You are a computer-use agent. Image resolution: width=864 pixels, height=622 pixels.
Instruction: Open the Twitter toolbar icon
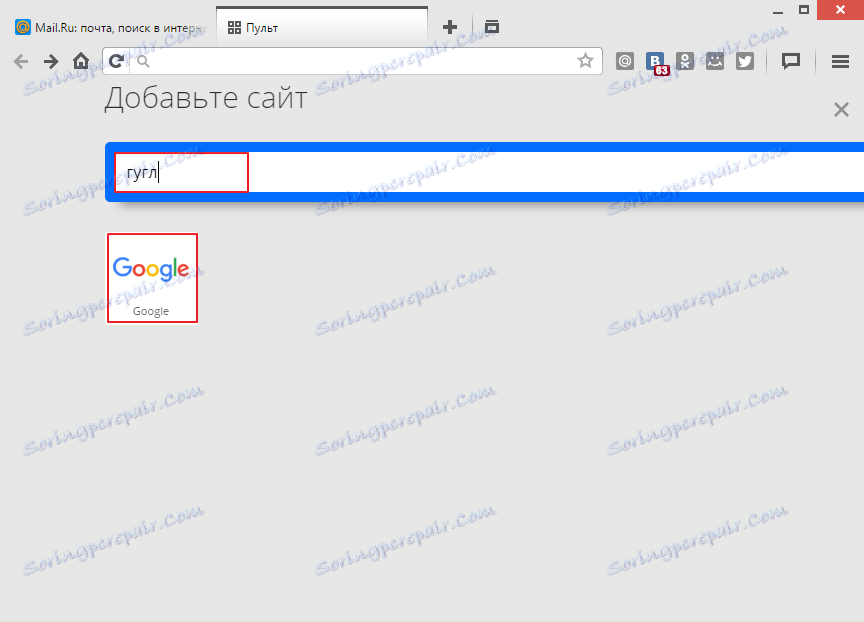pos(745,61)
